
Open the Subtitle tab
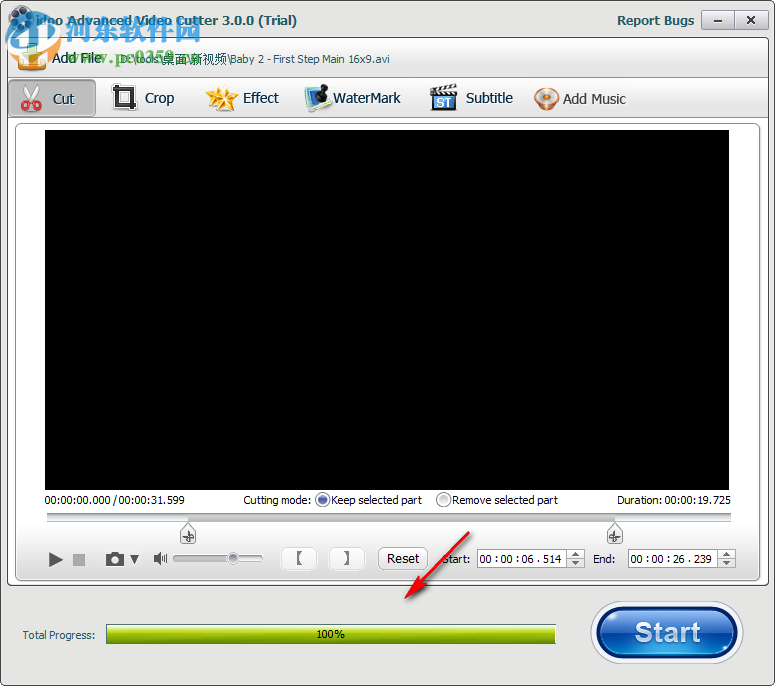(x=471, y=98)
